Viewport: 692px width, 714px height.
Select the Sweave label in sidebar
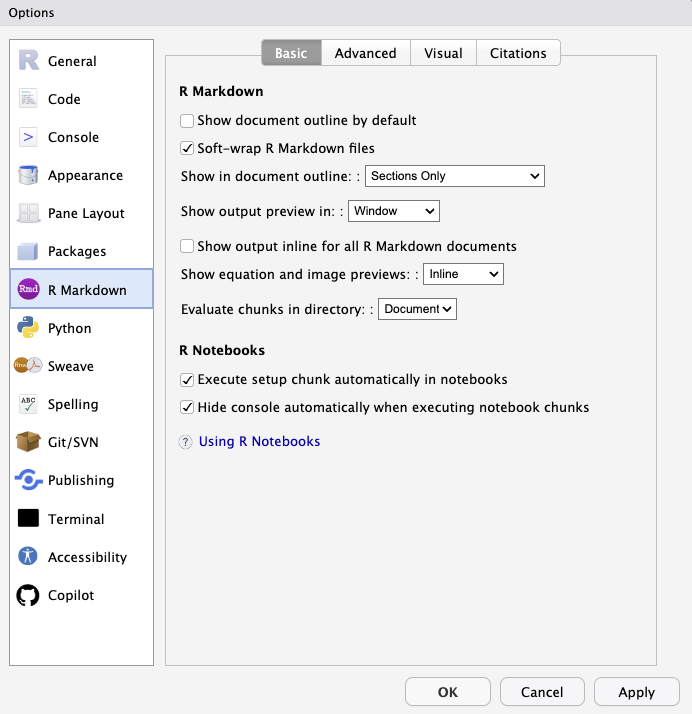[71, 366]
